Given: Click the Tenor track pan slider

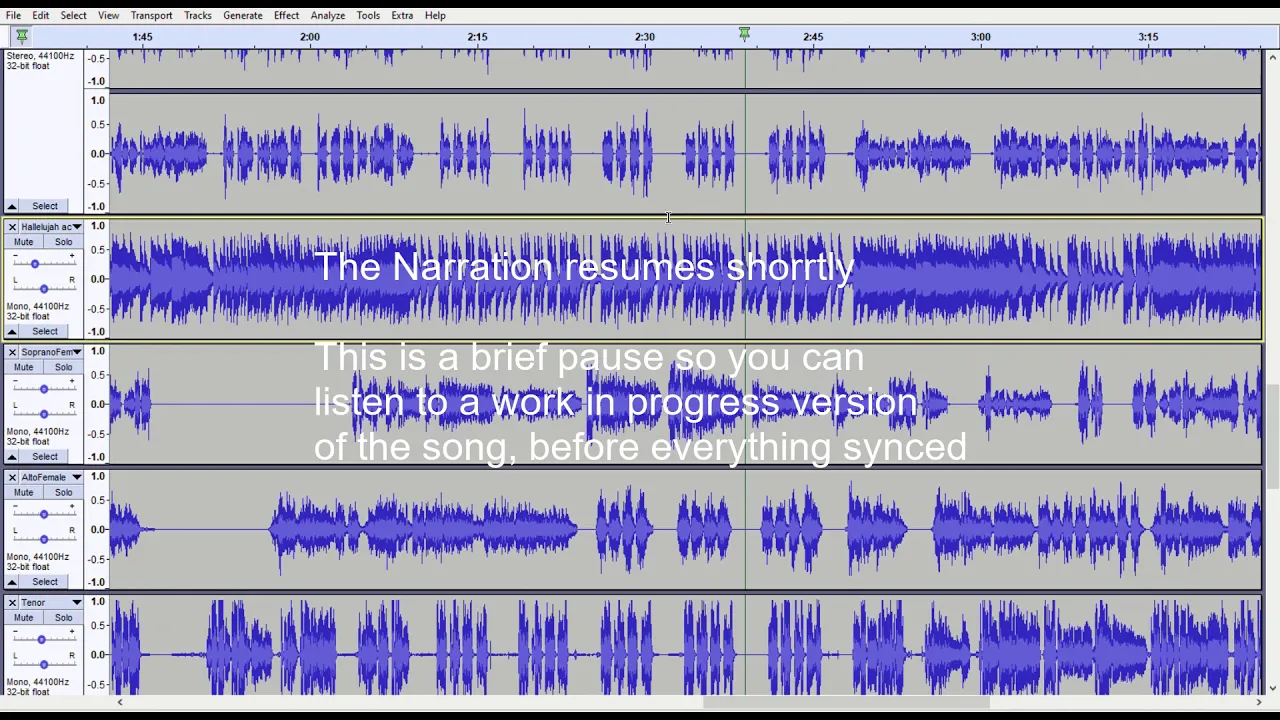Looking at the screenshot, I should [x=43, y=663].
